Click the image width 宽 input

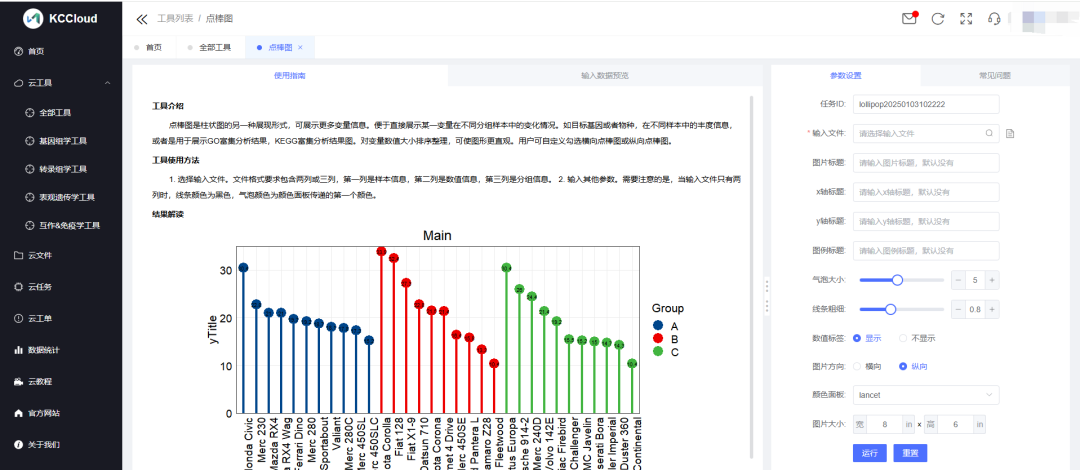click(x=885, y=424)
